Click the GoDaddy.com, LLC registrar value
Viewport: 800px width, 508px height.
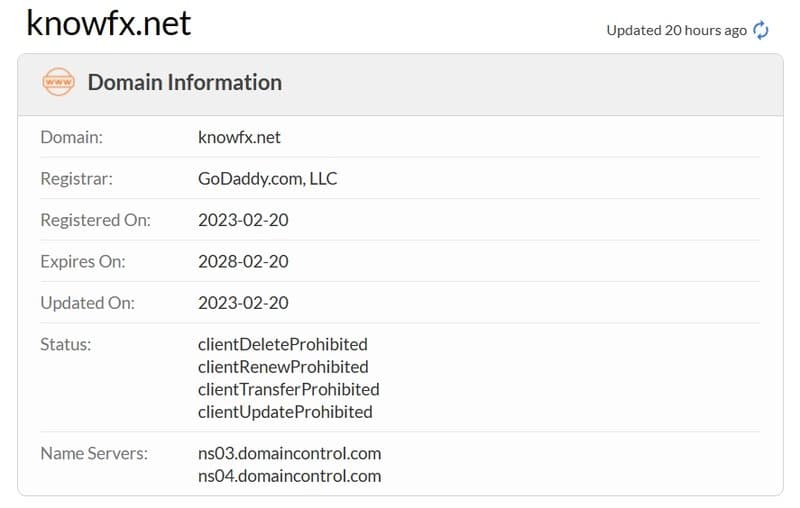(x=267, y=179)
